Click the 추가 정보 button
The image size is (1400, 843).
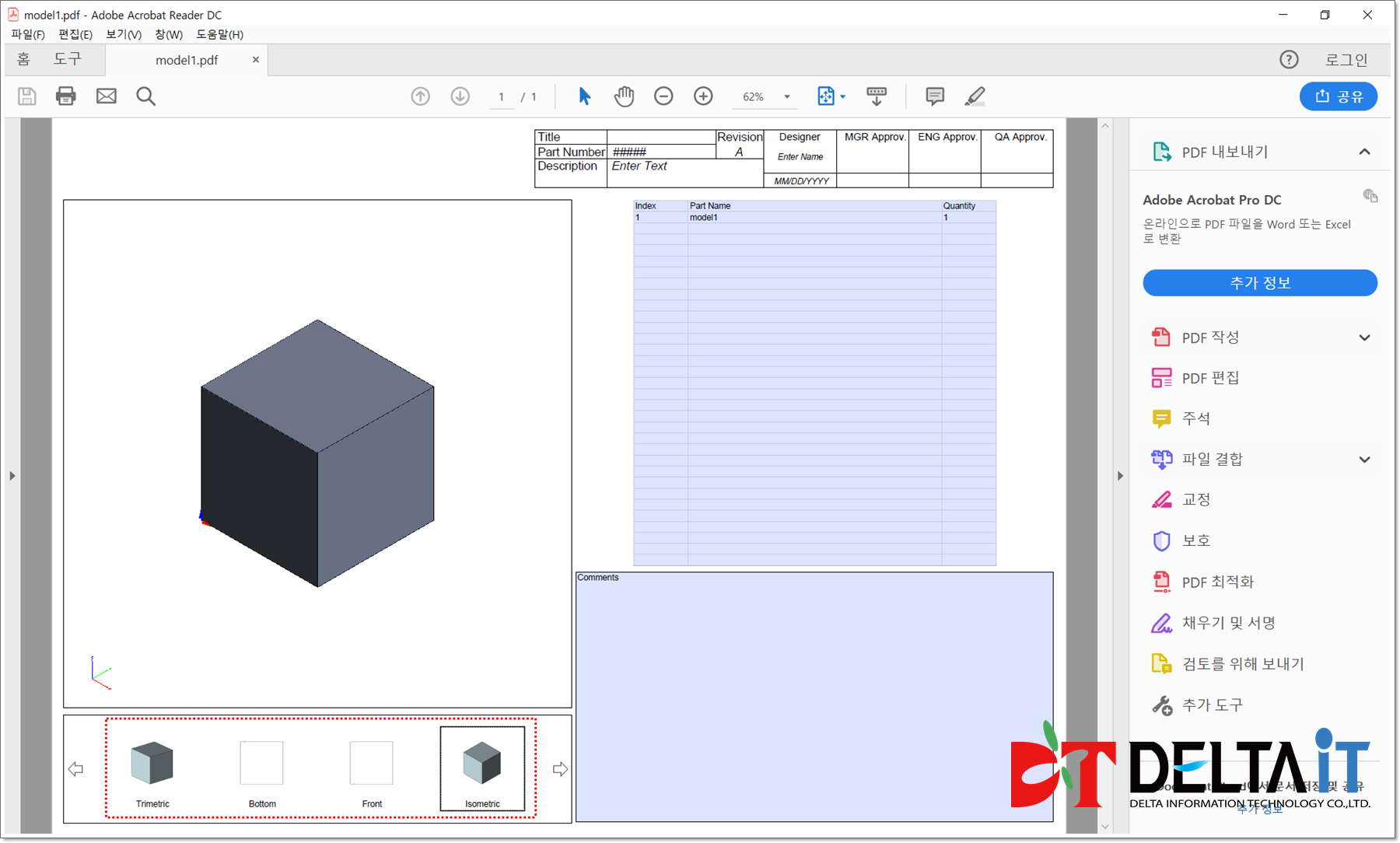coord(1259,282)
